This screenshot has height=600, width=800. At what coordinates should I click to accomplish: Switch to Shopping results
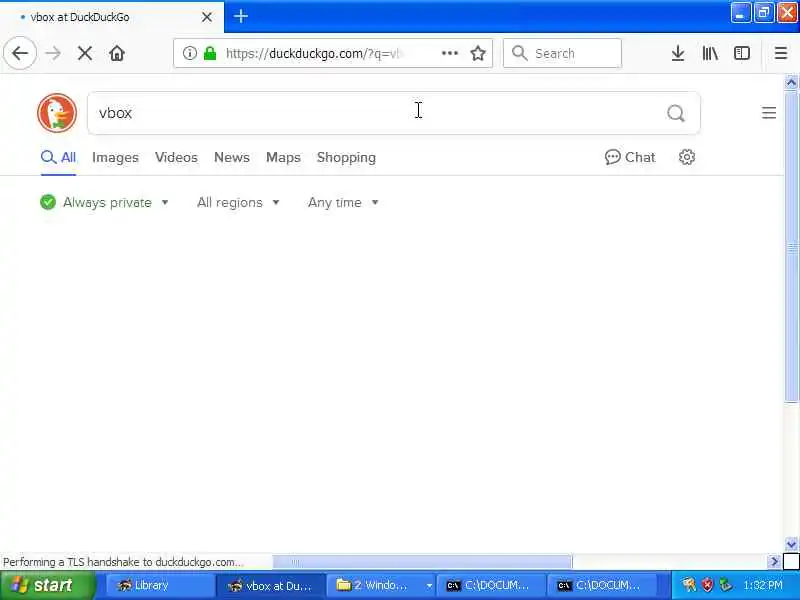[x=346, y=158]
